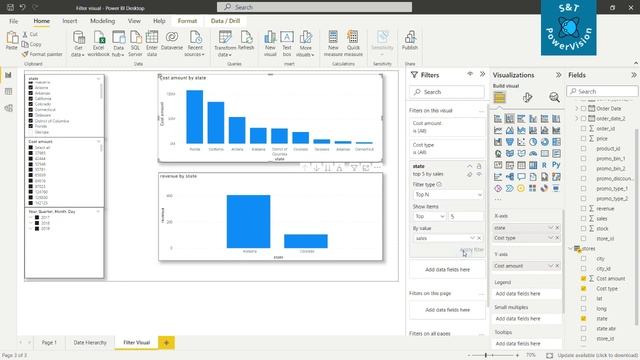Collapse the Visualizations pane
The image size is (640, 360).
[558, 75]
